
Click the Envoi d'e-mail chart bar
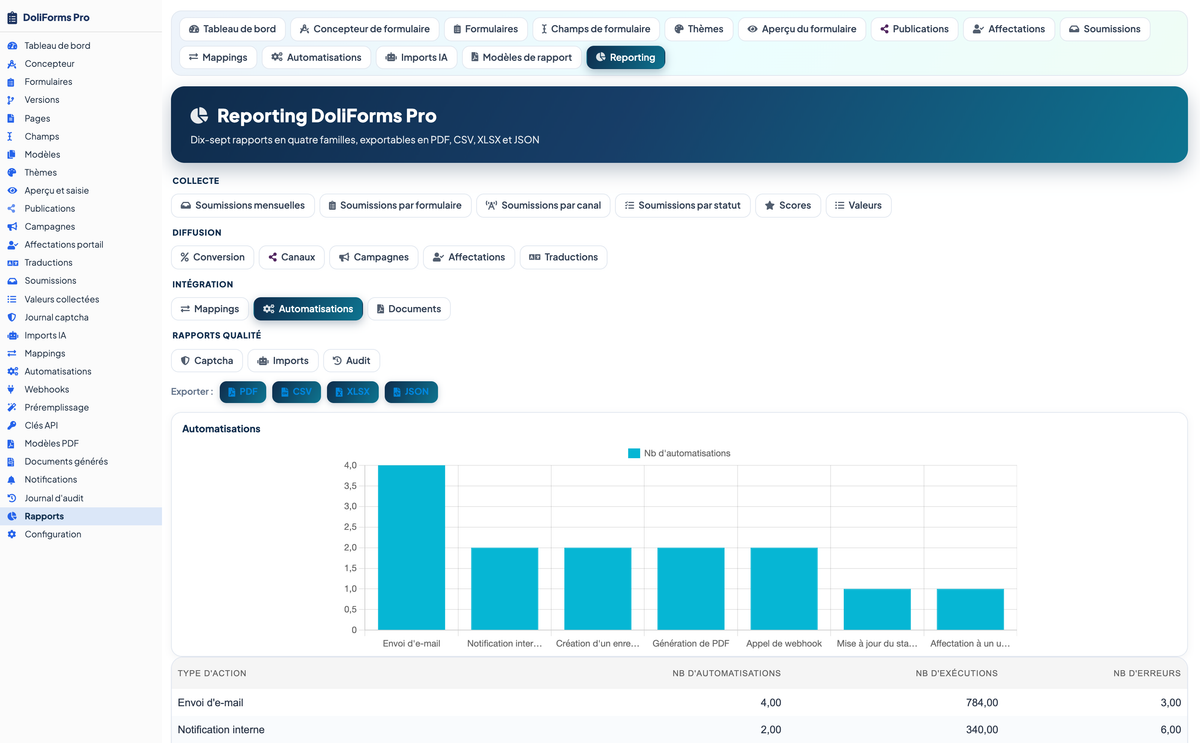pos(411,547)
